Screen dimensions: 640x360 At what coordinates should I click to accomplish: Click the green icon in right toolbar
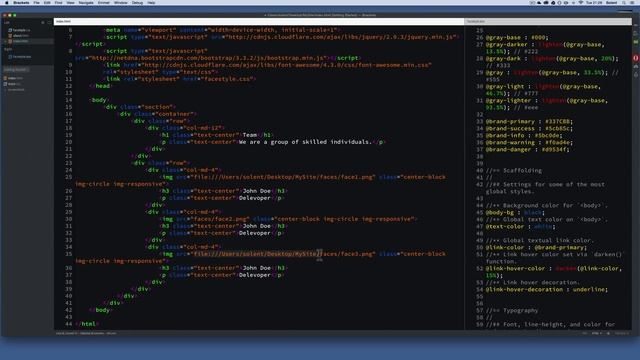[x=636, y=42]
